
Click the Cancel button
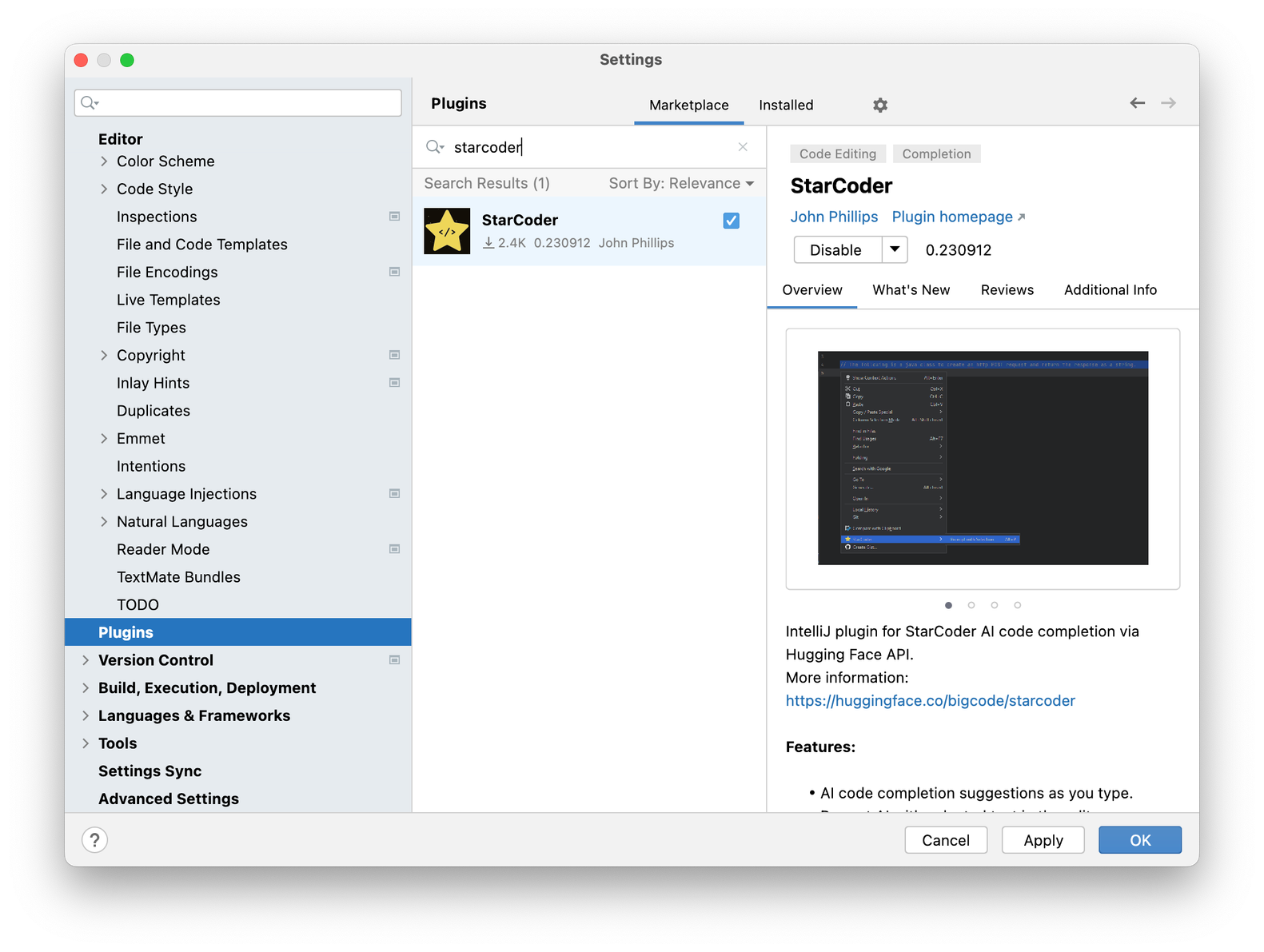coord(946,840)
